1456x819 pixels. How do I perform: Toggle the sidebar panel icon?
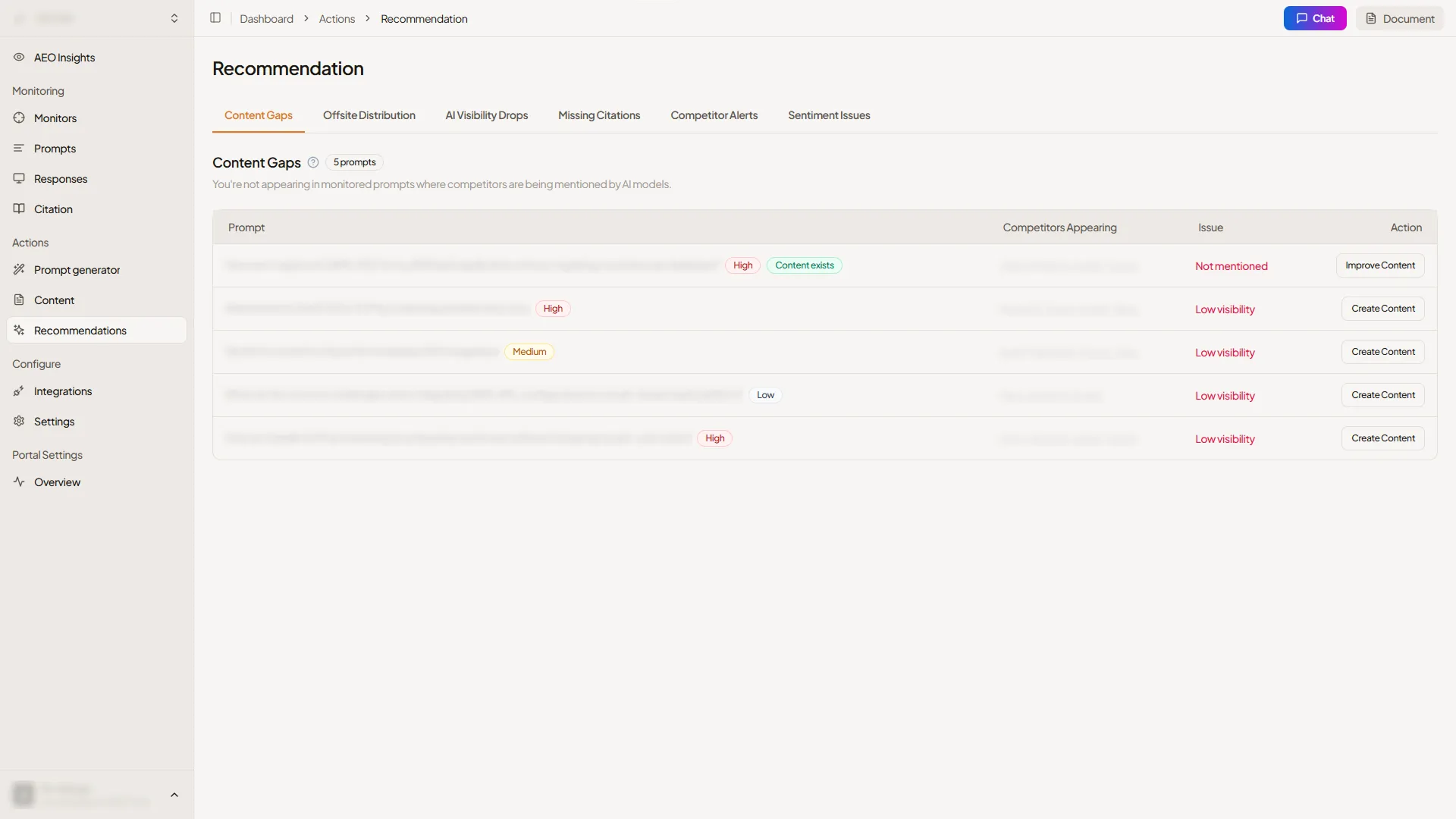(215, 18)
